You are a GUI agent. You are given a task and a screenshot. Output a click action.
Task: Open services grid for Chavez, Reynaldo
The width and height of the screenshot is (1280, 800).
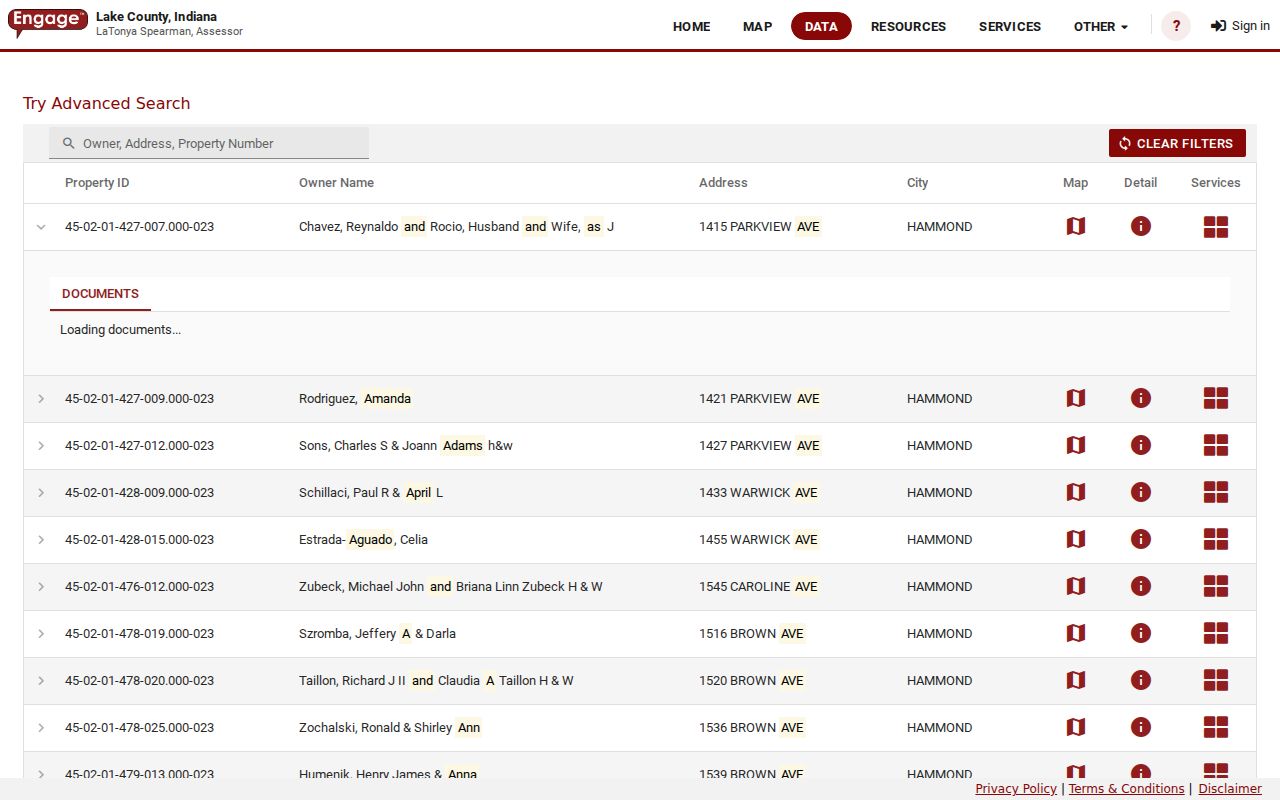[1215, 227]
